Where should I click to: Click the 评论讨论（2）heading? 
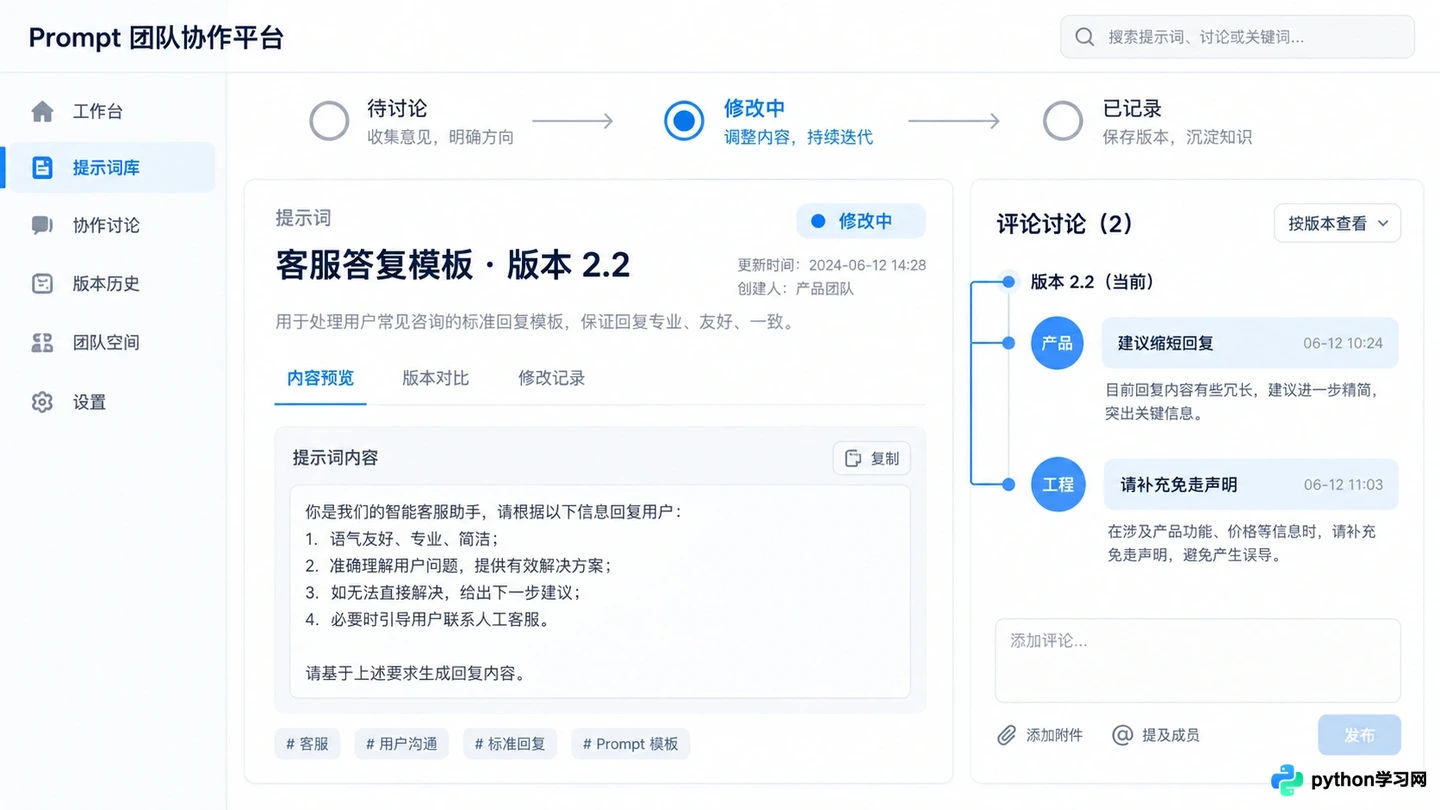tap(1065, 223)
